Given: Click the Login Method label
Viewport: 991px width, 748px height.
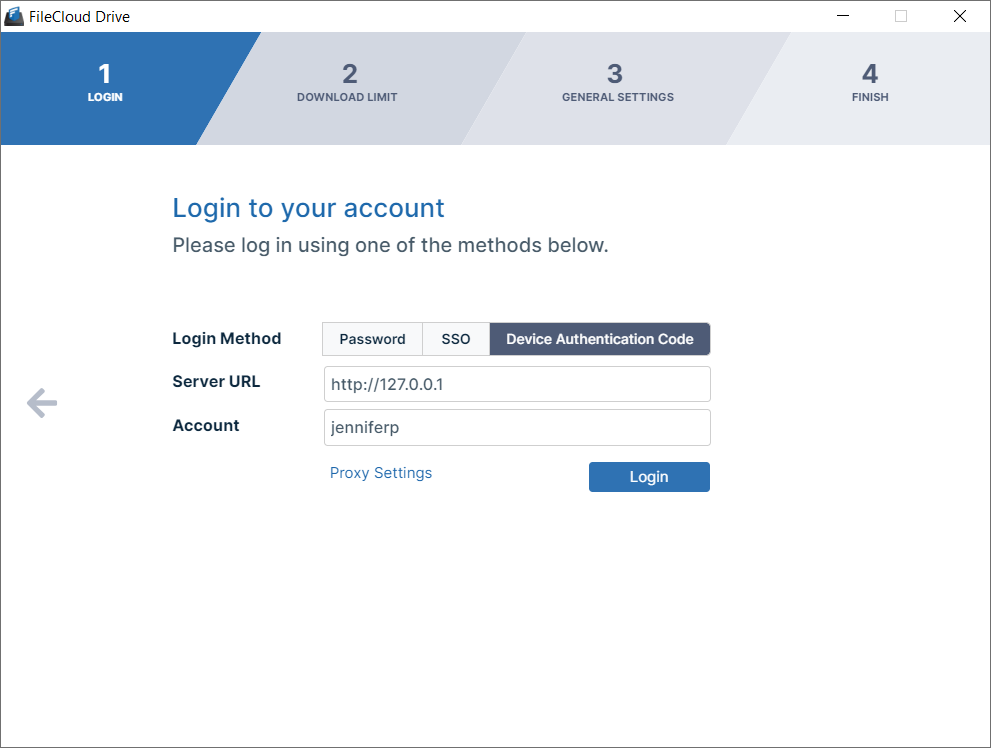Looking at the screenshot, I should (227, 339).
